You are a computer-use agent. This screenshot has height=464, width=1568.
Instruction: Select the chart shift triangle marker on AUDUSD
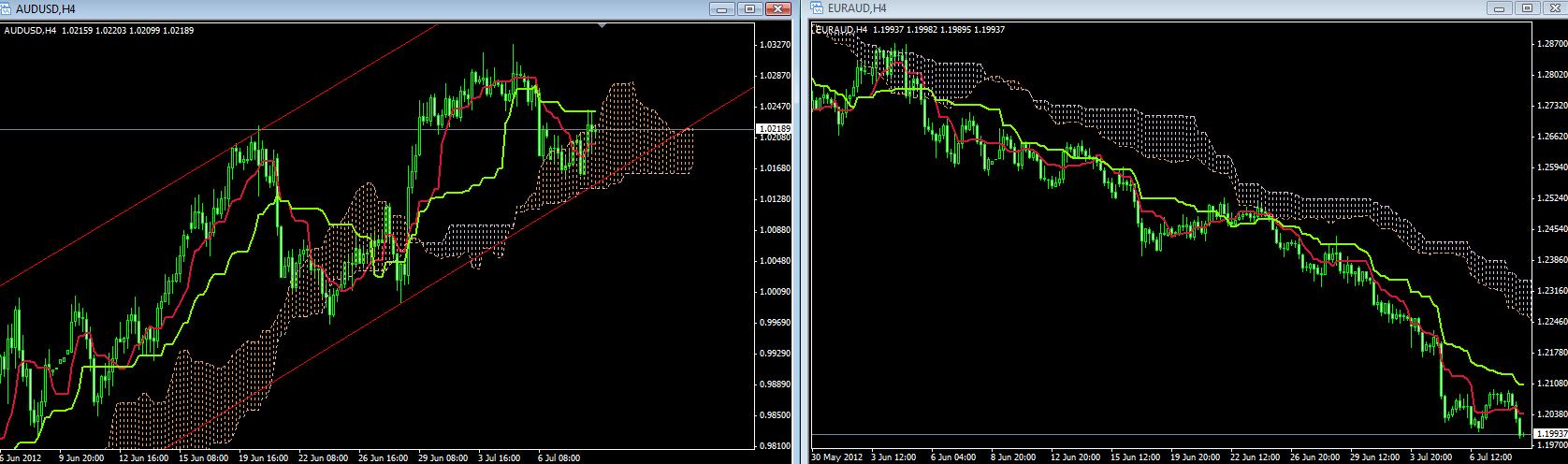(x=602, y=26)
